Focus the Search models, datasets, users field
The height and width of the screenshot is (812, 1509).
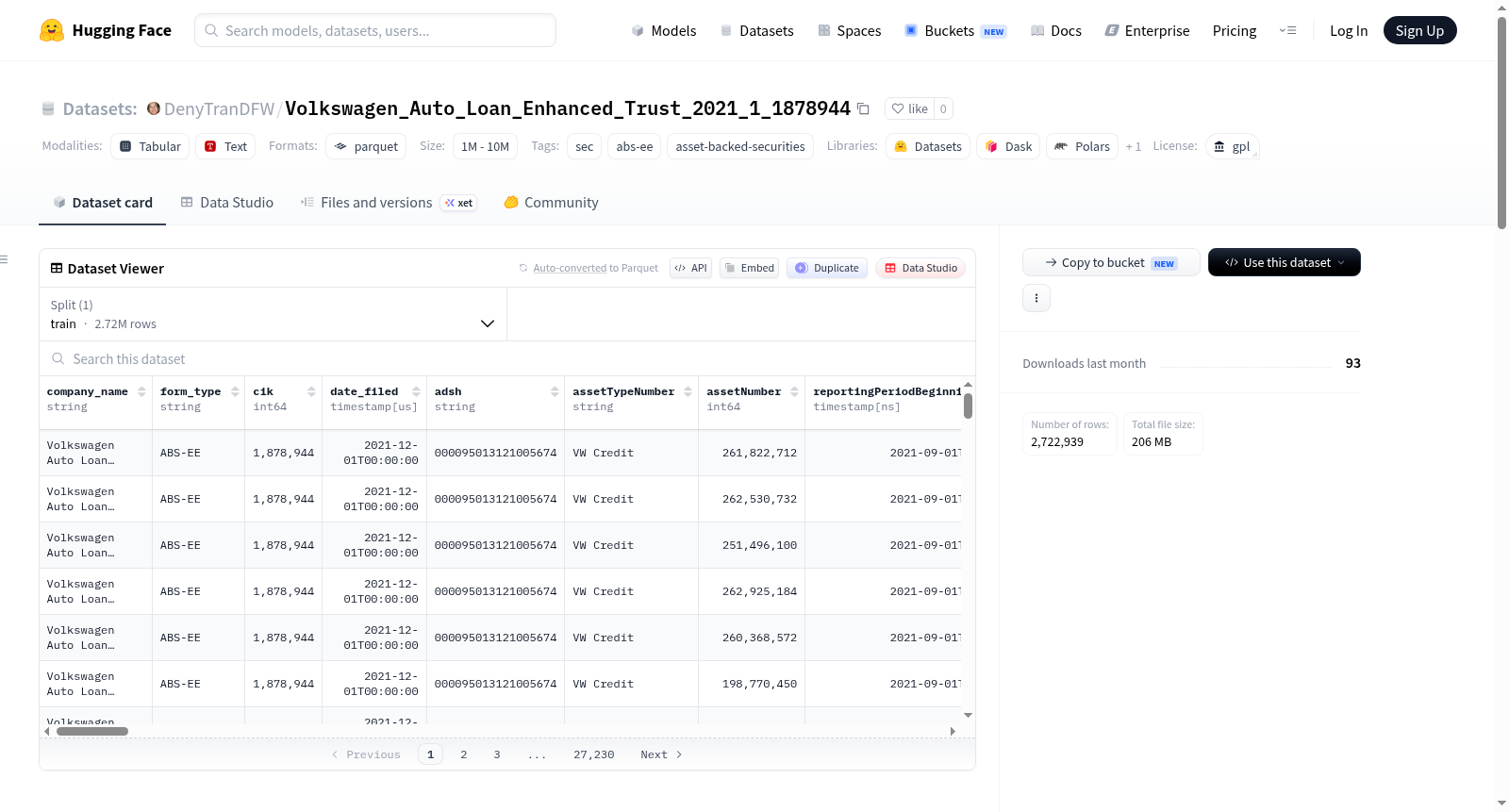tap(375, 30)
